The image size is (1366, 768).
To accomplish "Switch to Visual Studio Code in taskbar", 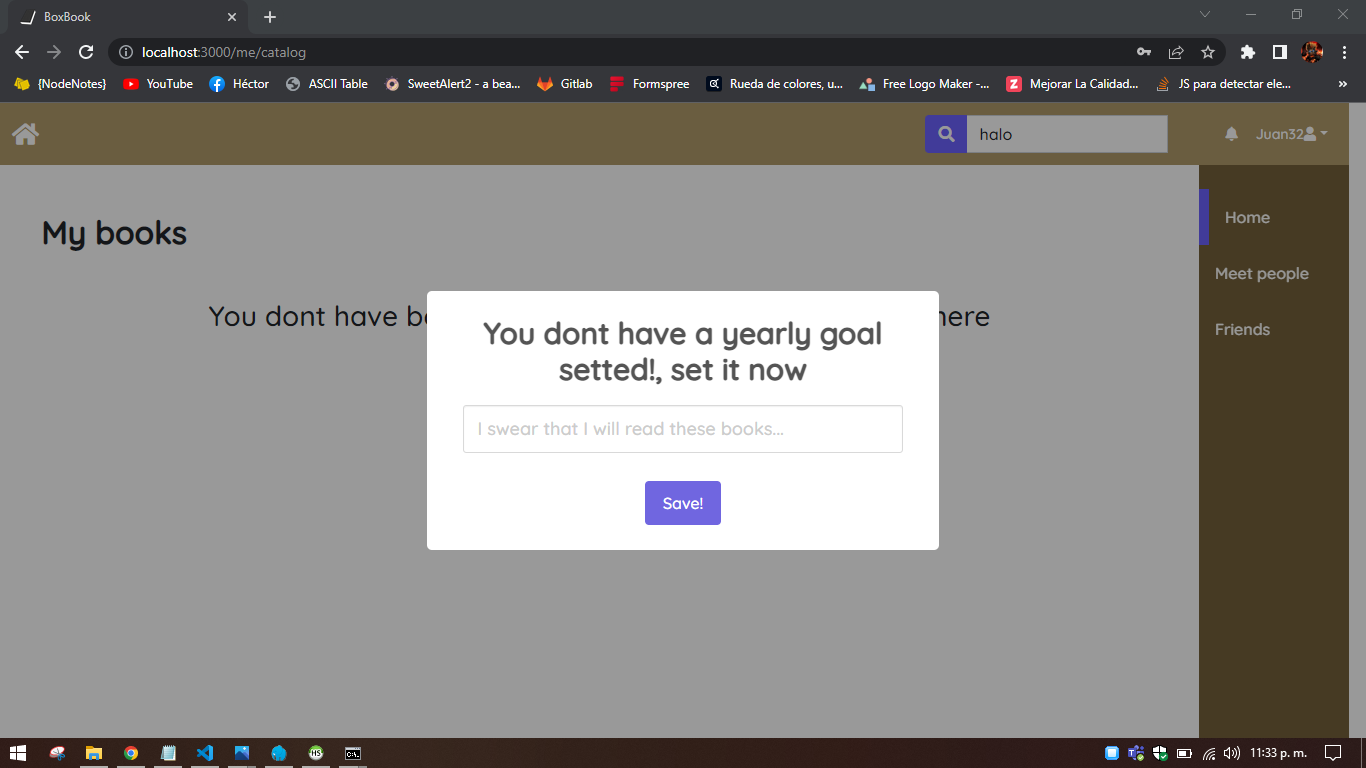I will point(205,753).
